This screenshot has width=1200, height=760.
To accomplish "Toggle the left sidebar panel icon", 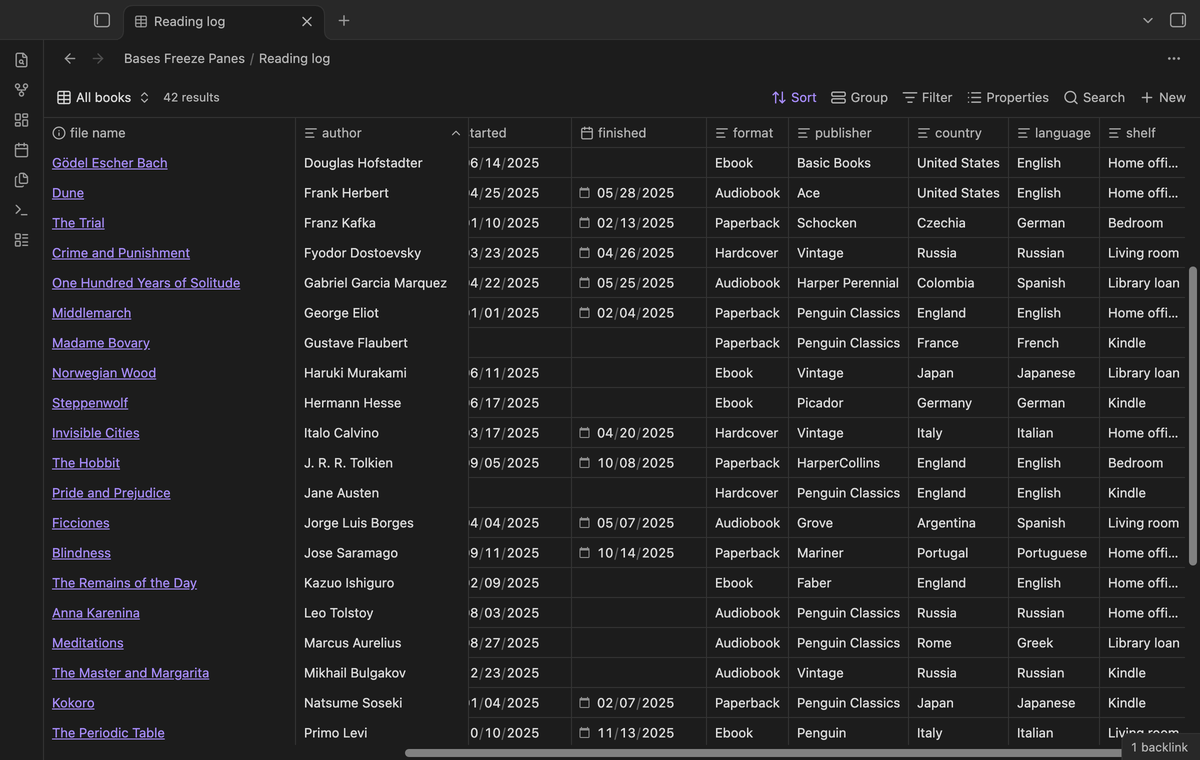I will pyautogui.click(x=102, y=20).
